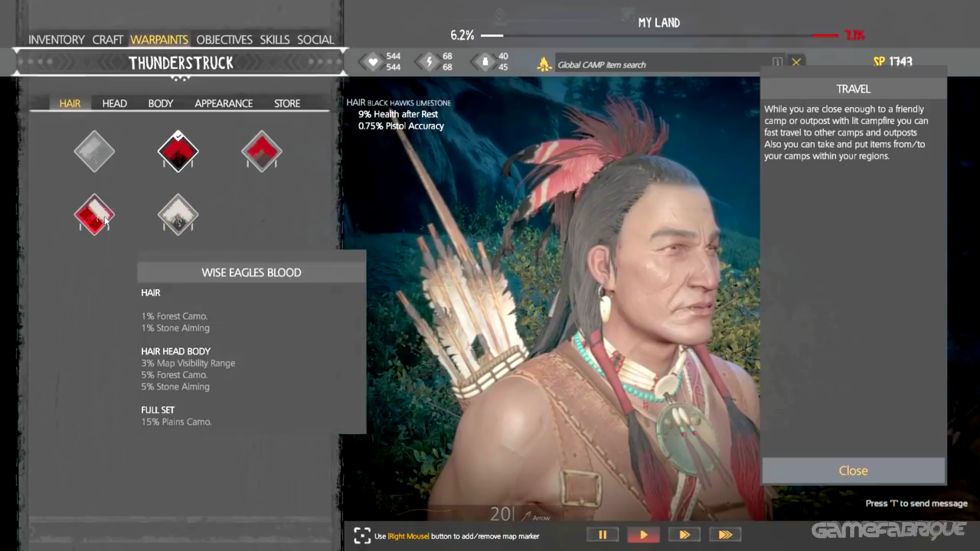Viewport: 980px width, 551px height.
Task: Set time to double fast-forward speed
Action: (684, 535)
